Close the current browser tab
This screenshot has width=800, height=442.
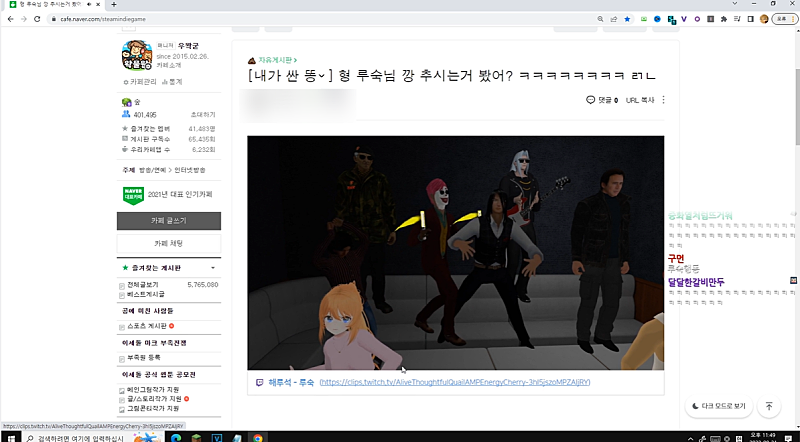(98, 4)
